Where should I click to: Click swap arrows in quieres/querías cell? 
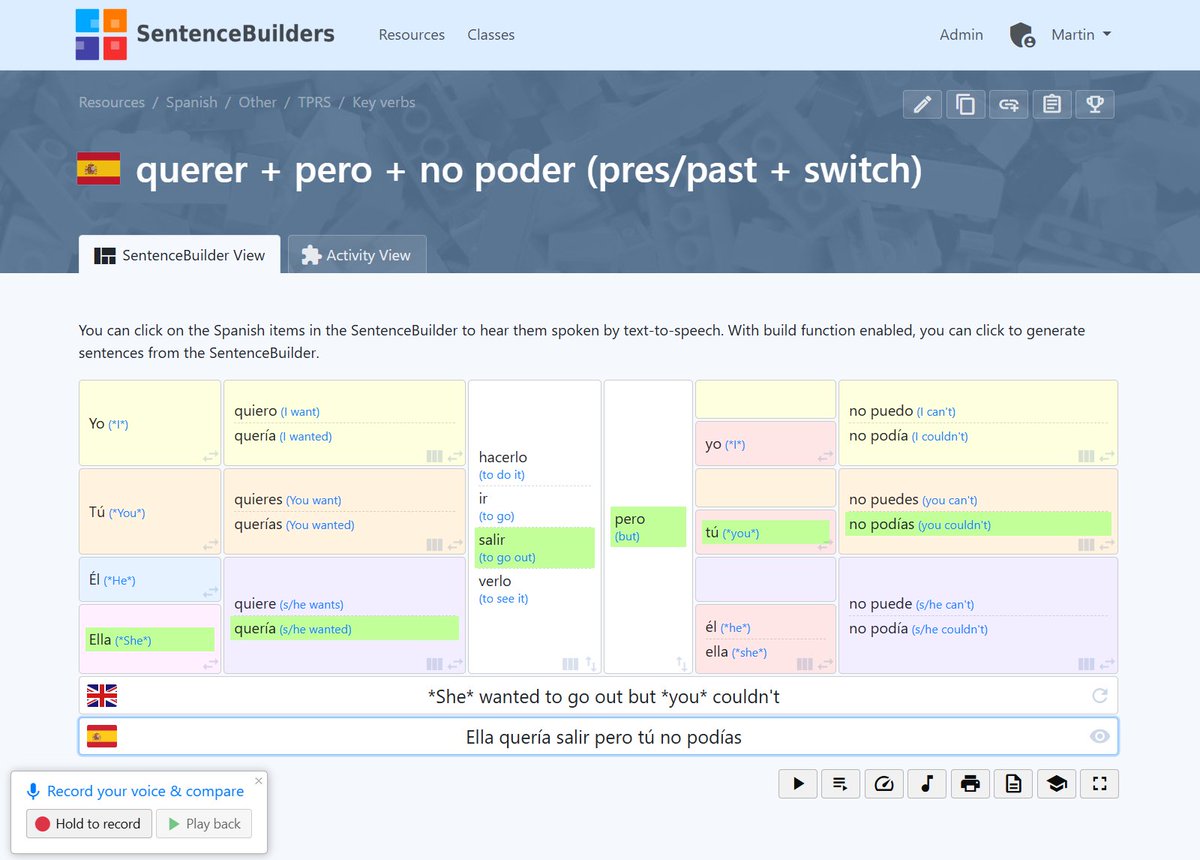tap(455, 545)
